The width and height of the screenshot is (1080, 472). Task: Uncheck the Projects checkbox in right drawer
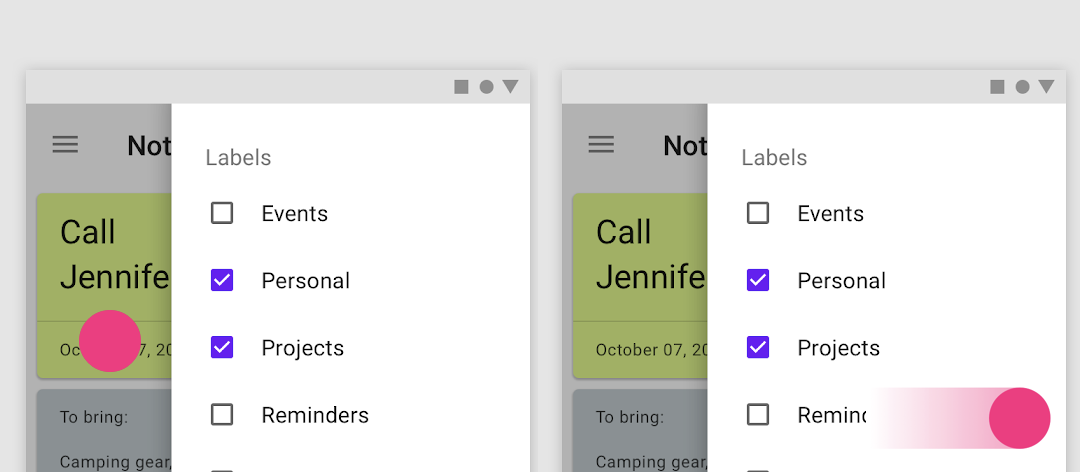pyautogui.click(x=758, y=347)
